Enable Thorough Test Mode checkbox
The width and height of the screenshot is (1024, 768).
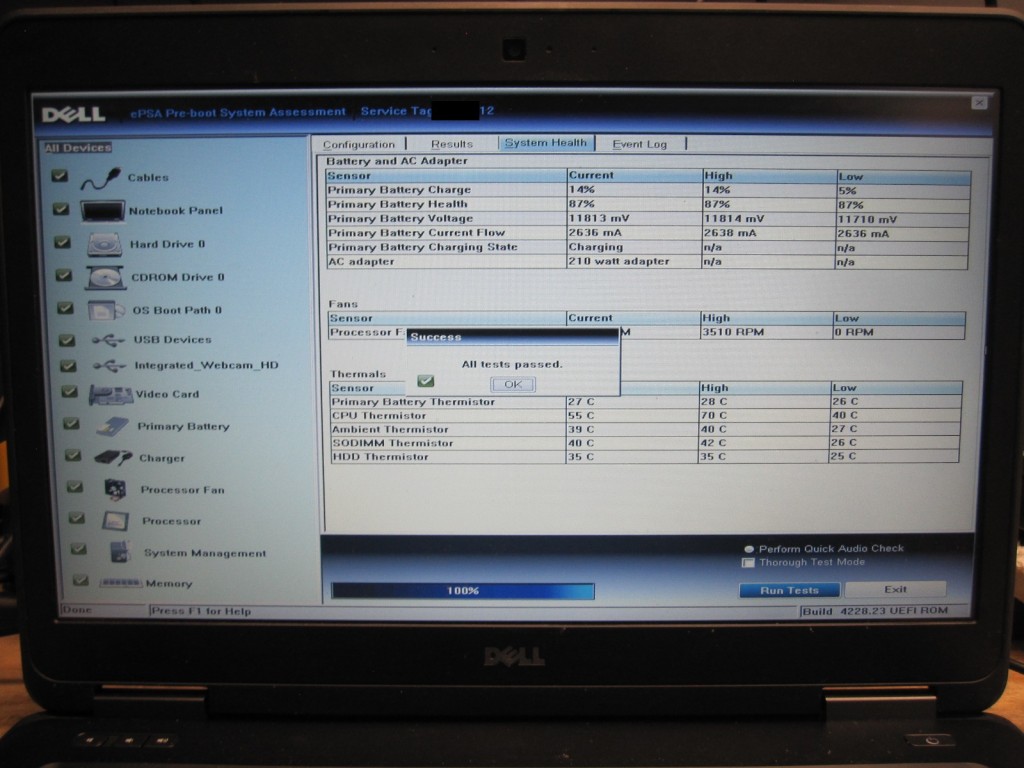point(748,563)
